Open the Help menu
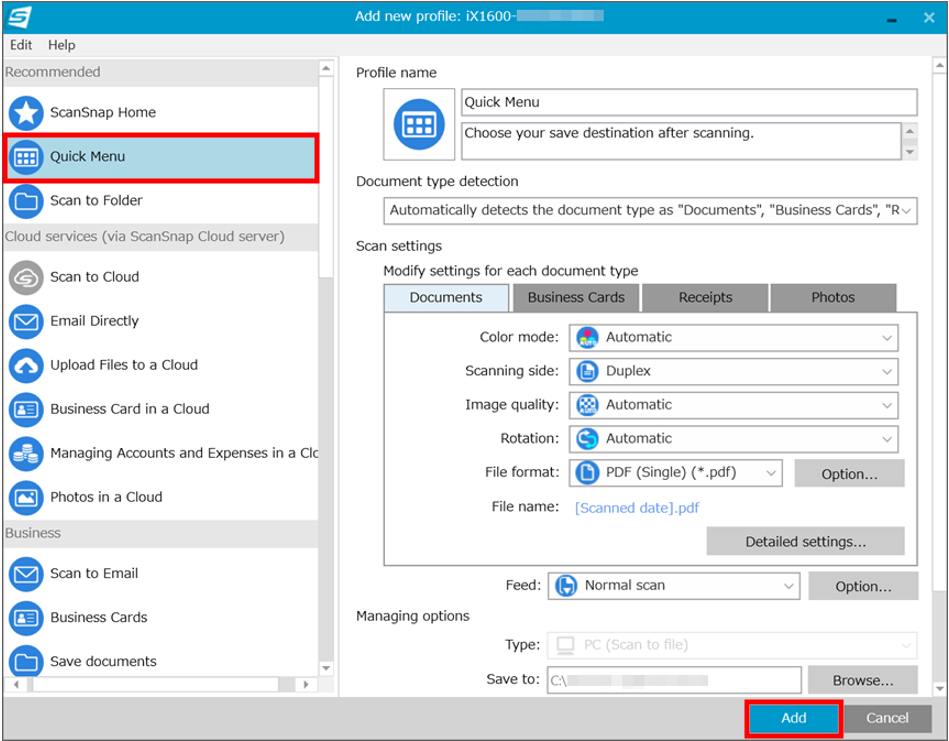 pos(62,45)
